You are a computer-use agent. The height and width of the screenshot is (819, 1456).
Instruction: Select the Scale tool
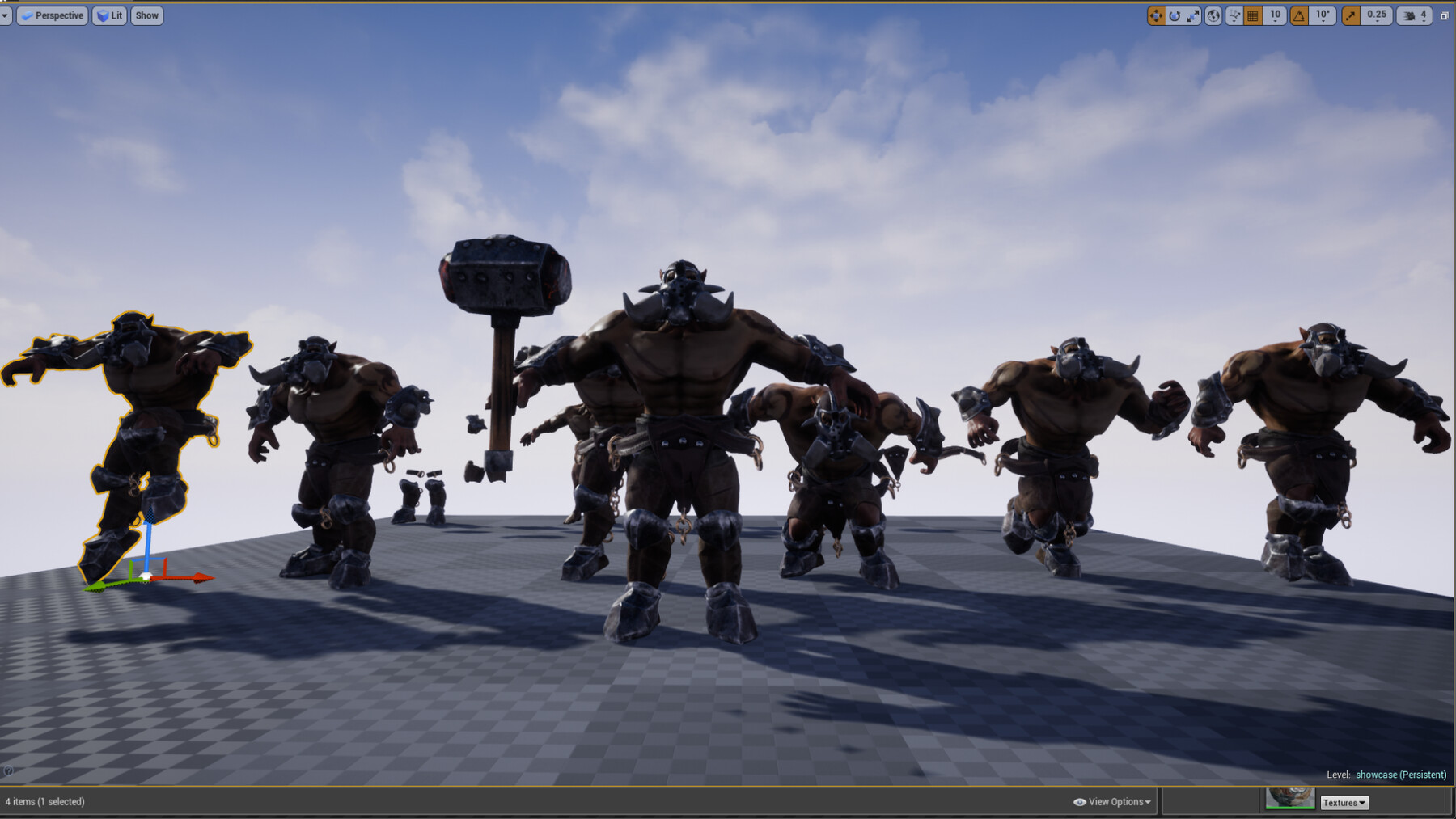click(1193, 15)
